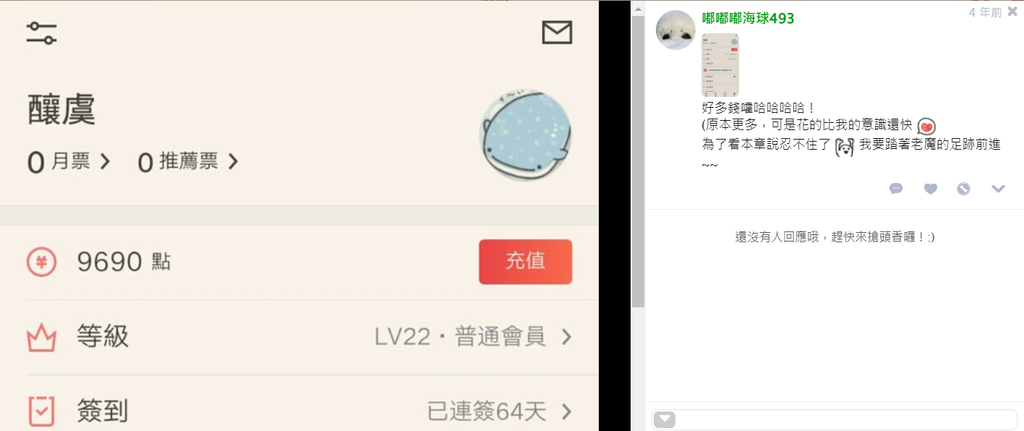Click the blue whale profile avatar
The height and width of the screenshot is (431, 1024).
525,135
